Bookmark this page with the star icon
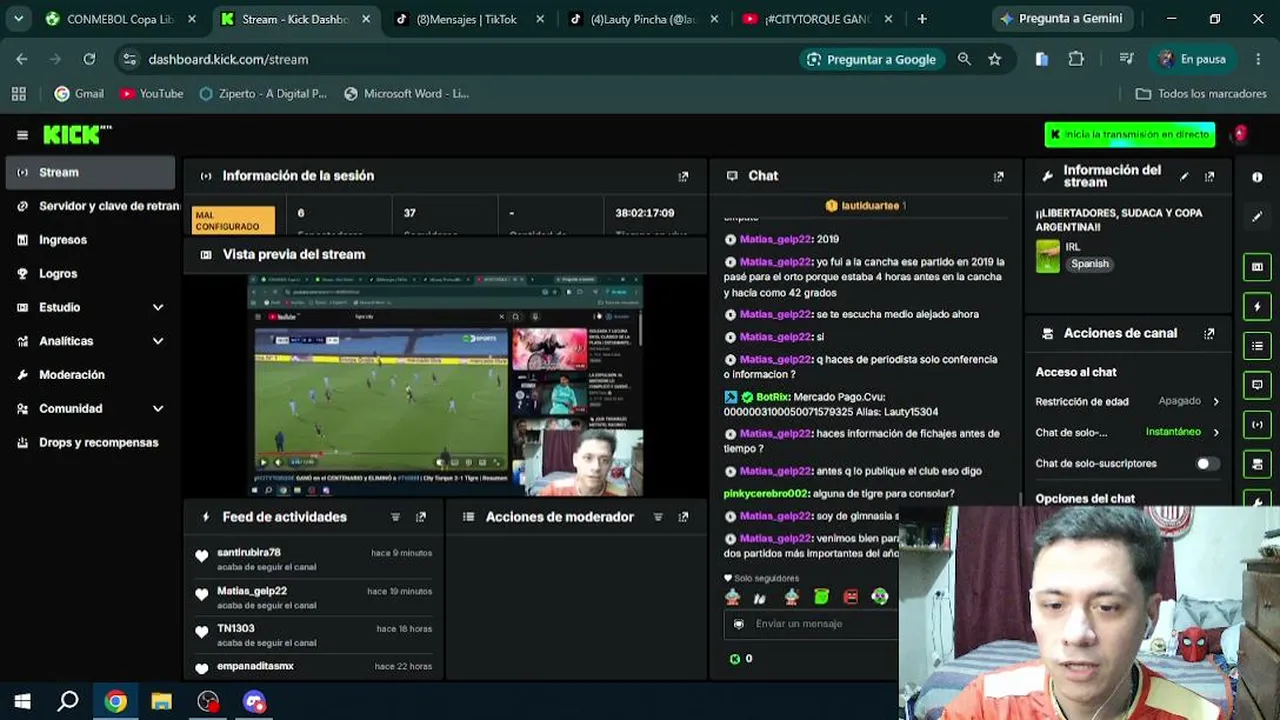Image resolution: width=1280 pixels, height=720 pixels. [995, 59]
